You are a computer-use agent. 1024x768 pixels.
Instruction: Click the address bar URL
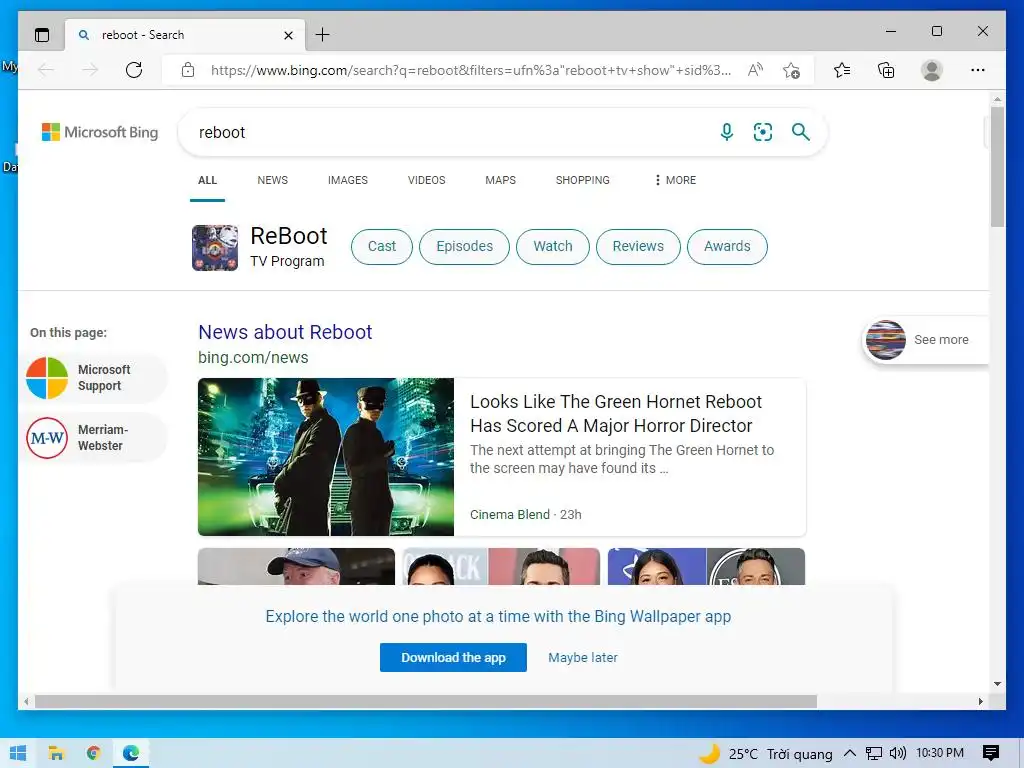pyautogui.click(x=470, y=70)
